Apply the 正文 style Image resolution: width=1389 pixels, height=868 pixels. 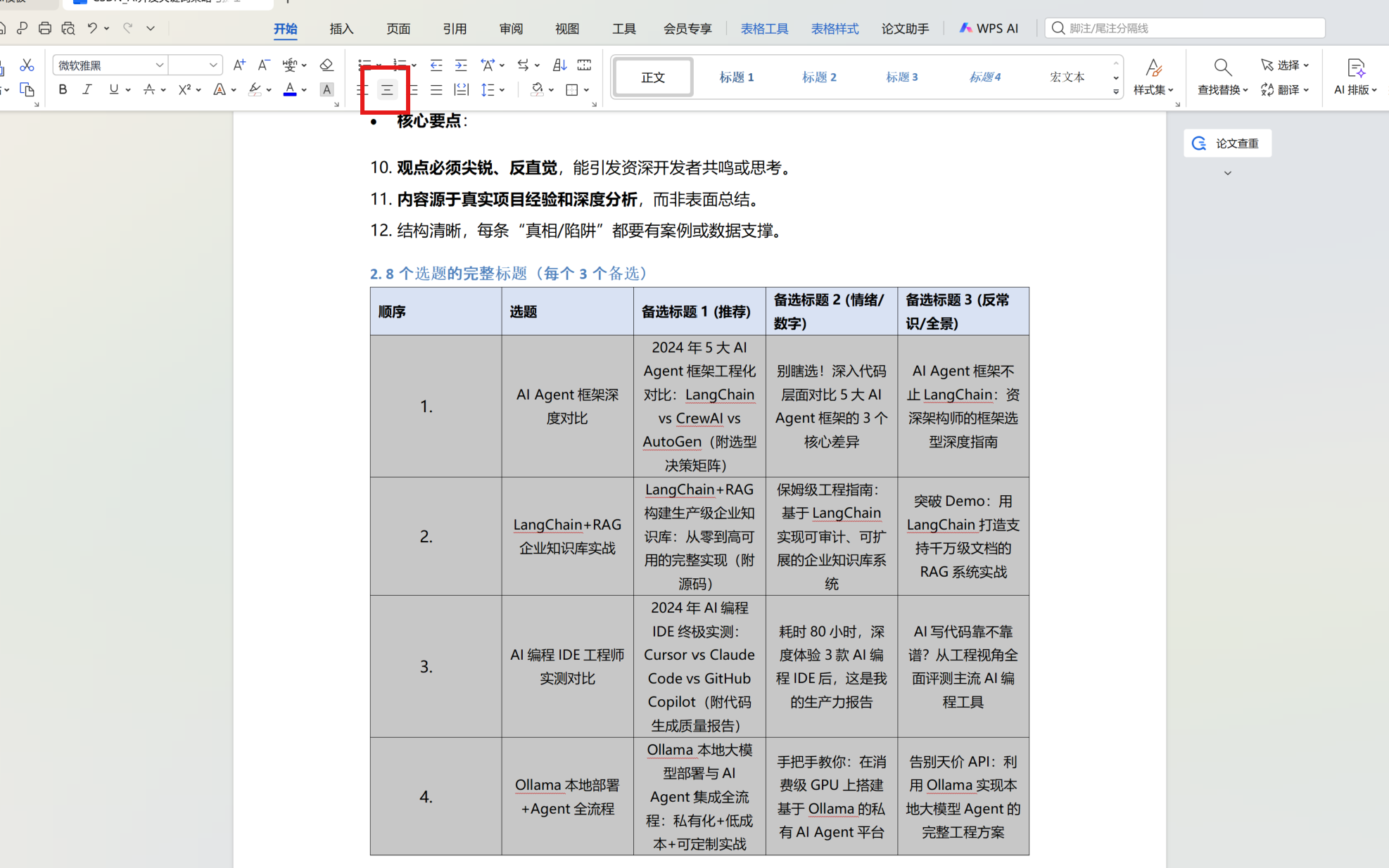[653, 77]
